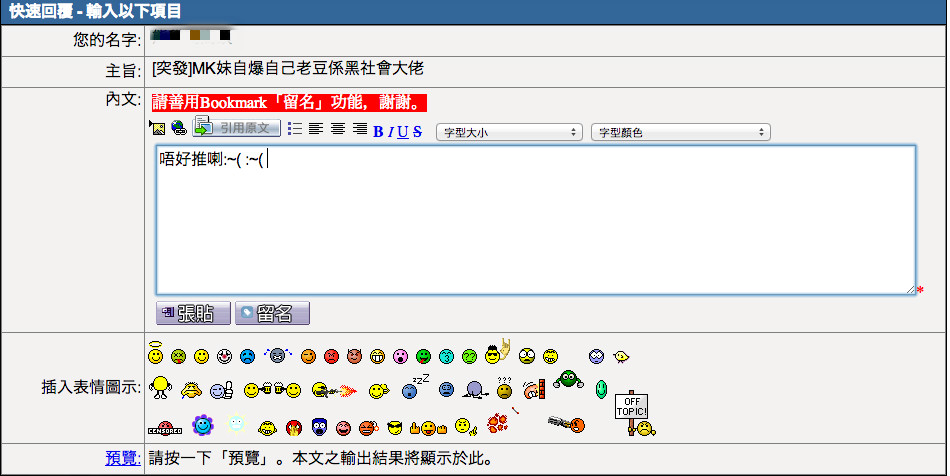Insert the green frog-like face emoticon
Image resolution: width=950 pixels, height=476 pixels.
(x=568, y=379)
